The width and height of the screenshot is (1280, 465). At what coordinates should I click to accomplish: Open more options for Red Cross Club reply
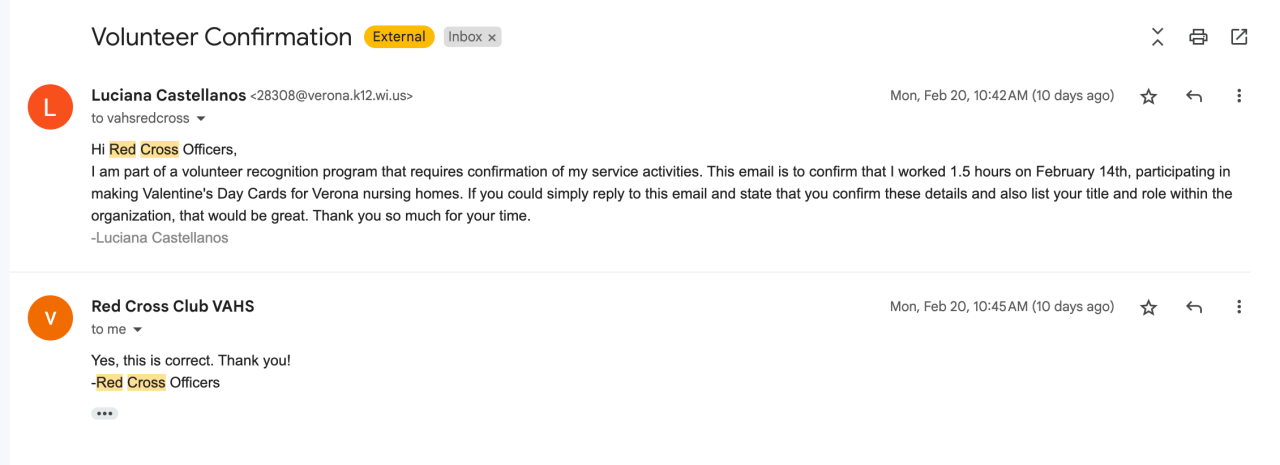coord(1239,307)
